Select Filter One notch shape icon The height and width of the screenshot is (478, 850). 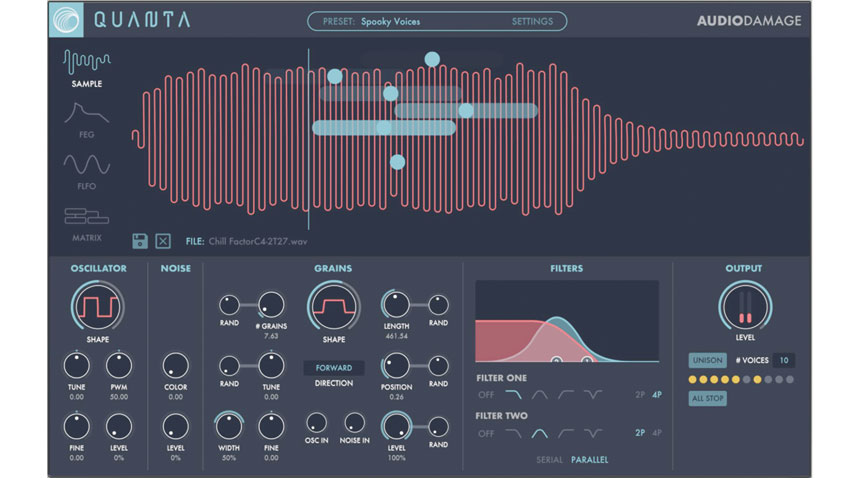pos(593,395)
